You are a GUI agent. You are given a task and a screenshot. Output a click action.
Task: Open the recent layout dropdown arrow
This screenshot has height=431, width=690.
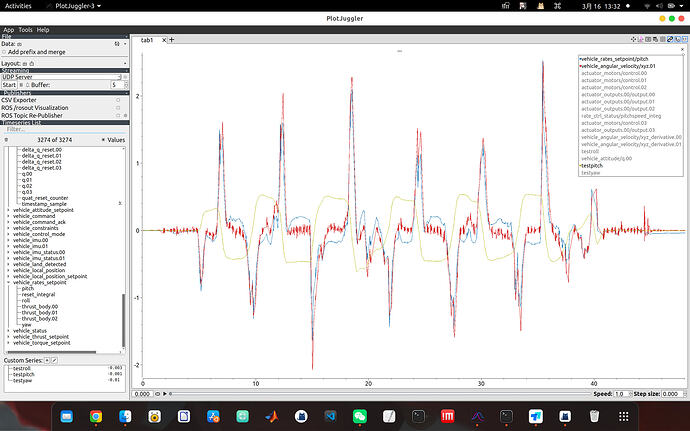coord(125,63)
